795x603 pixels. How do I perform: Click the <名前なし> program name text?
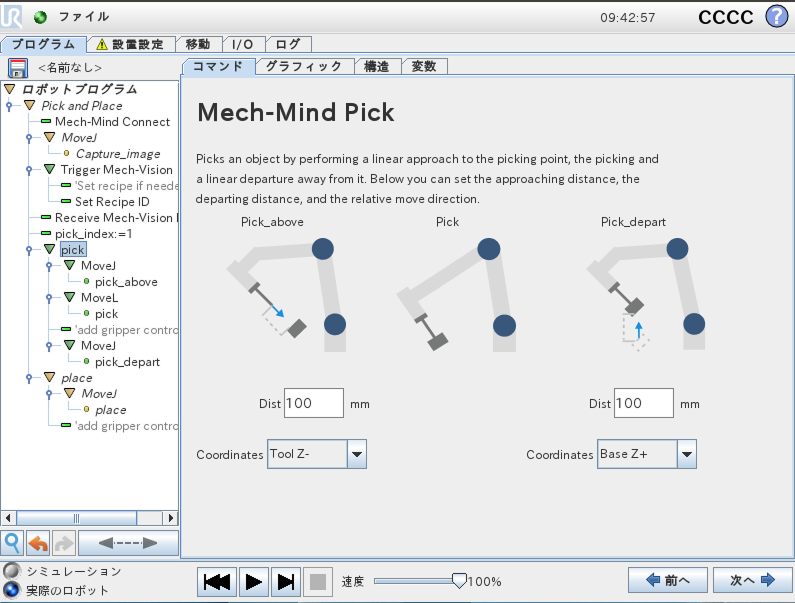70,67
